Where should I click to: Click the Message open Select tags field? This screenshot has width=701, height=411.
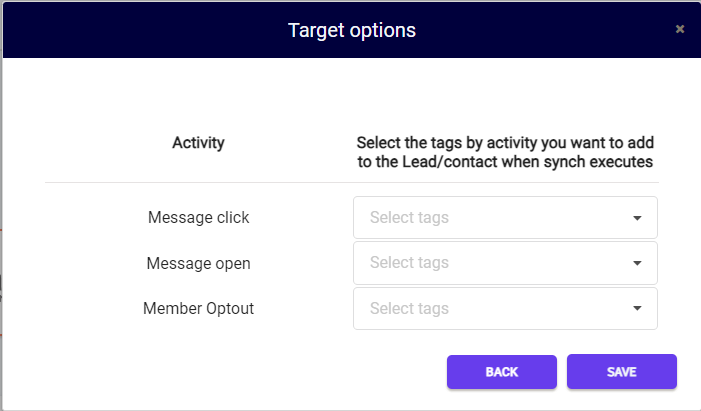[x=505, y=263]
